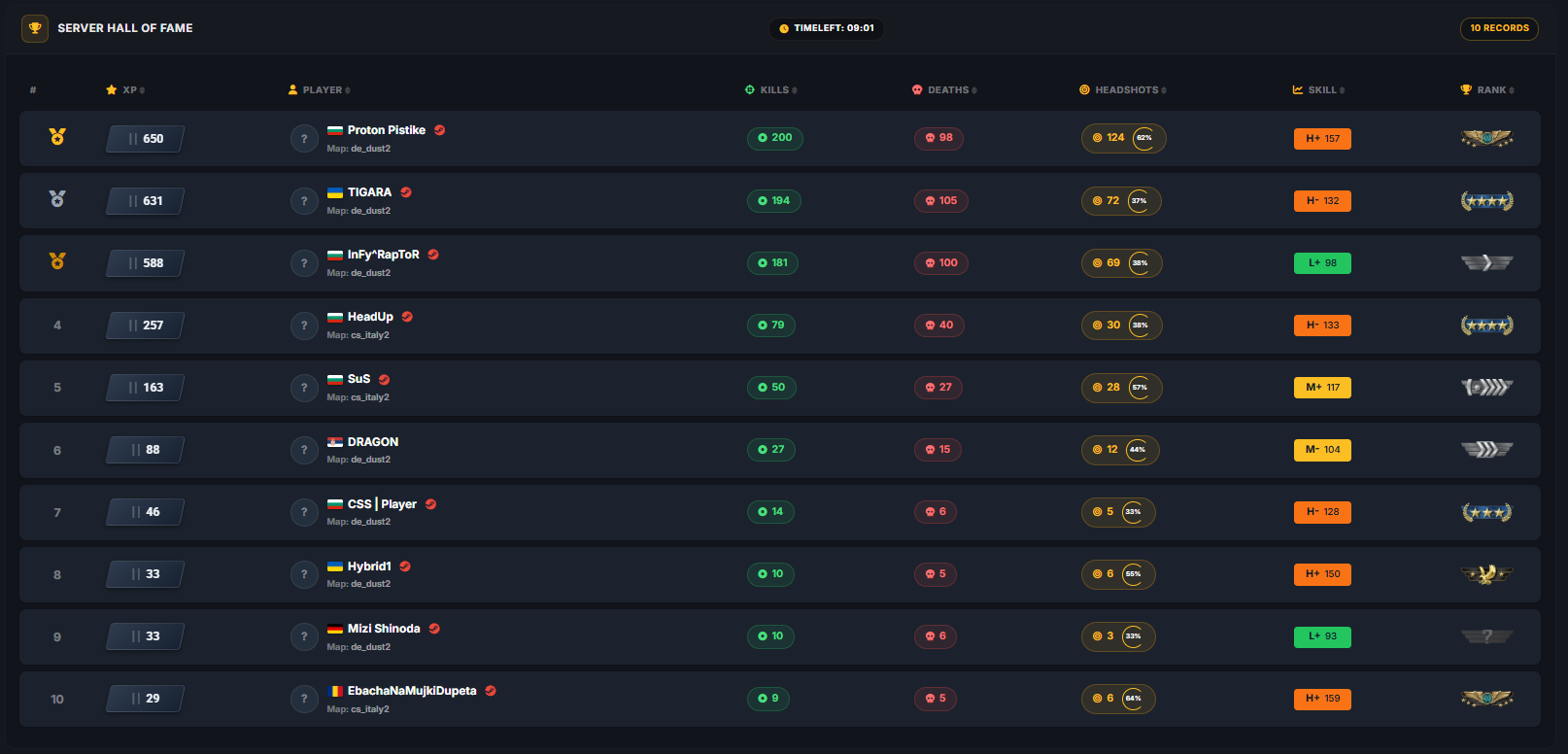Image resolution: width=1568 pixels, height=754 pixels.
Task: Click DRAGON's question-mark avatar
Action: click(304, 450)
